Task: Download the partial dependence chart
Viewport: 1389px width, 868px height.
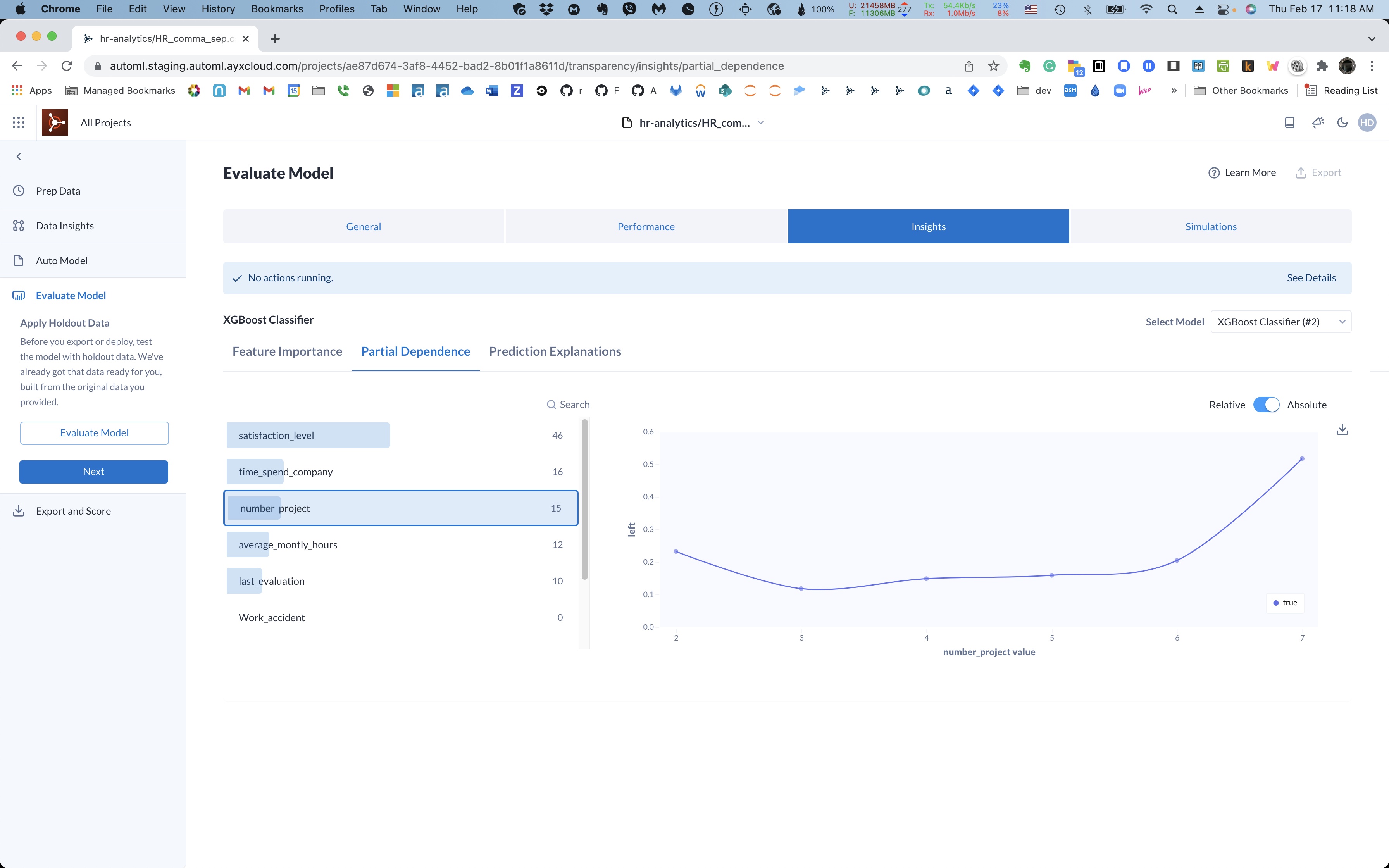Action: coord(1342,429)
